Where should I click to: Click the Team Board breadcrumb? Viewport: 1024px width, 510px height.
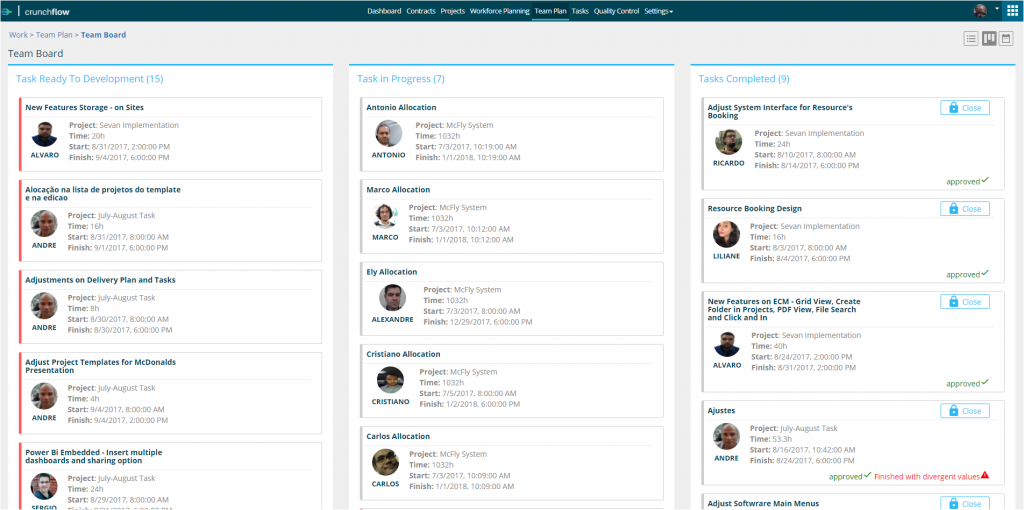tap(104, 35)
